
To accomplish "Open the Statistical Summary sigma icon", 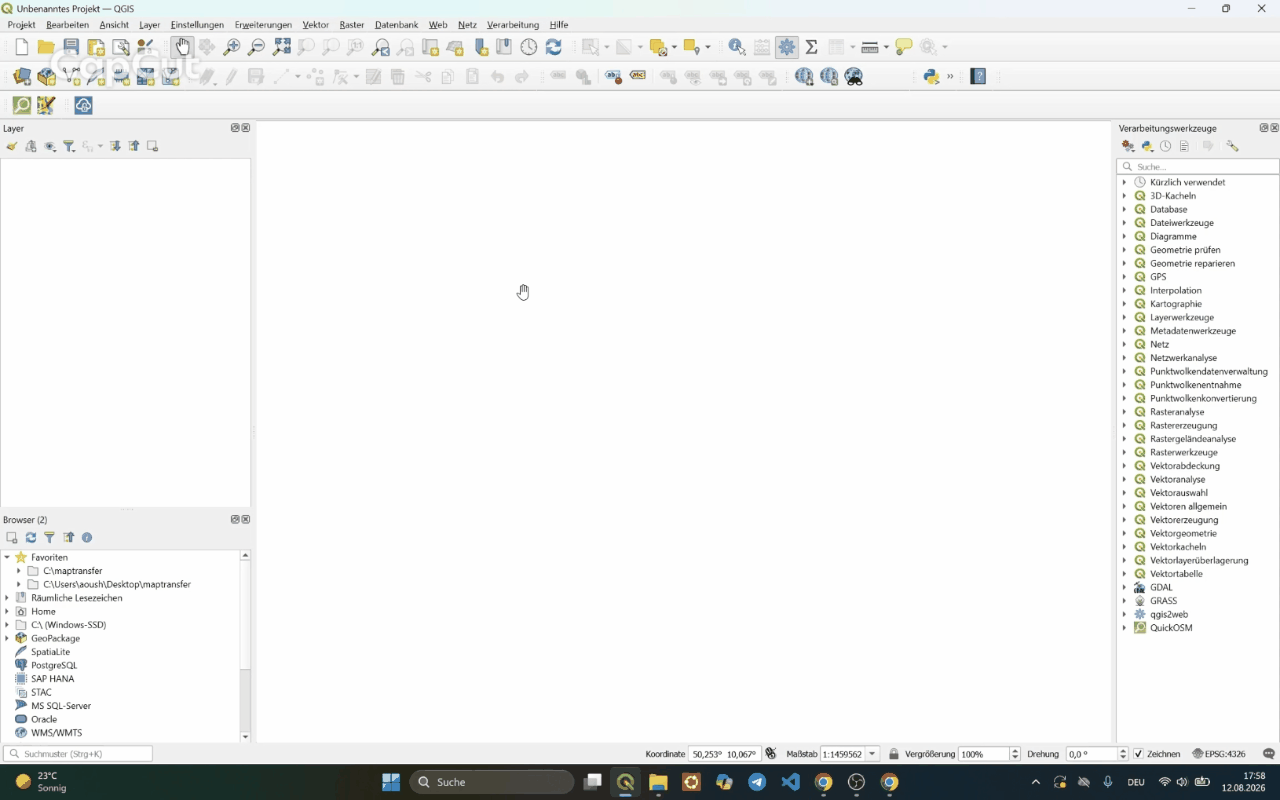I will tap(811, 47).
